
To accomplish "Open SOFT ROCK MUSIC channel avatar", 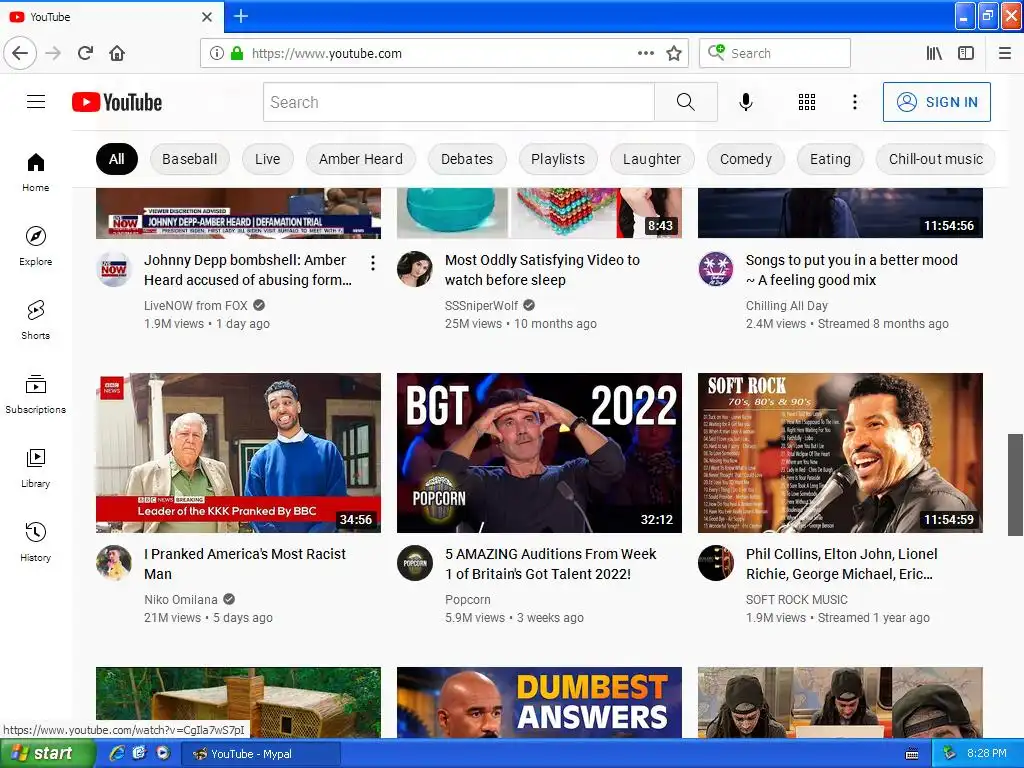I will pos(716,563).
